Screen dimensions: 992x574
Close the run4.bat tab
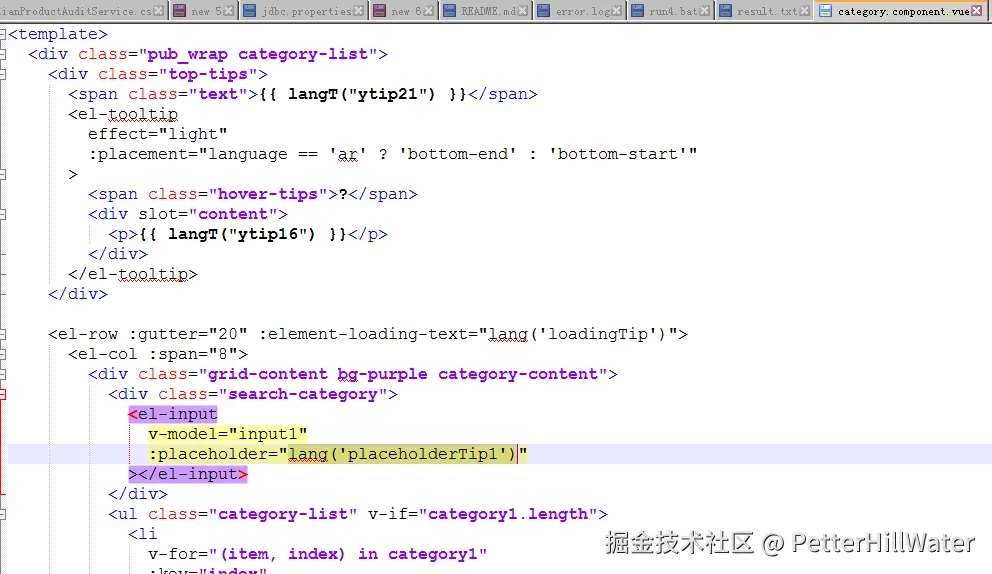tap(704, 11)
